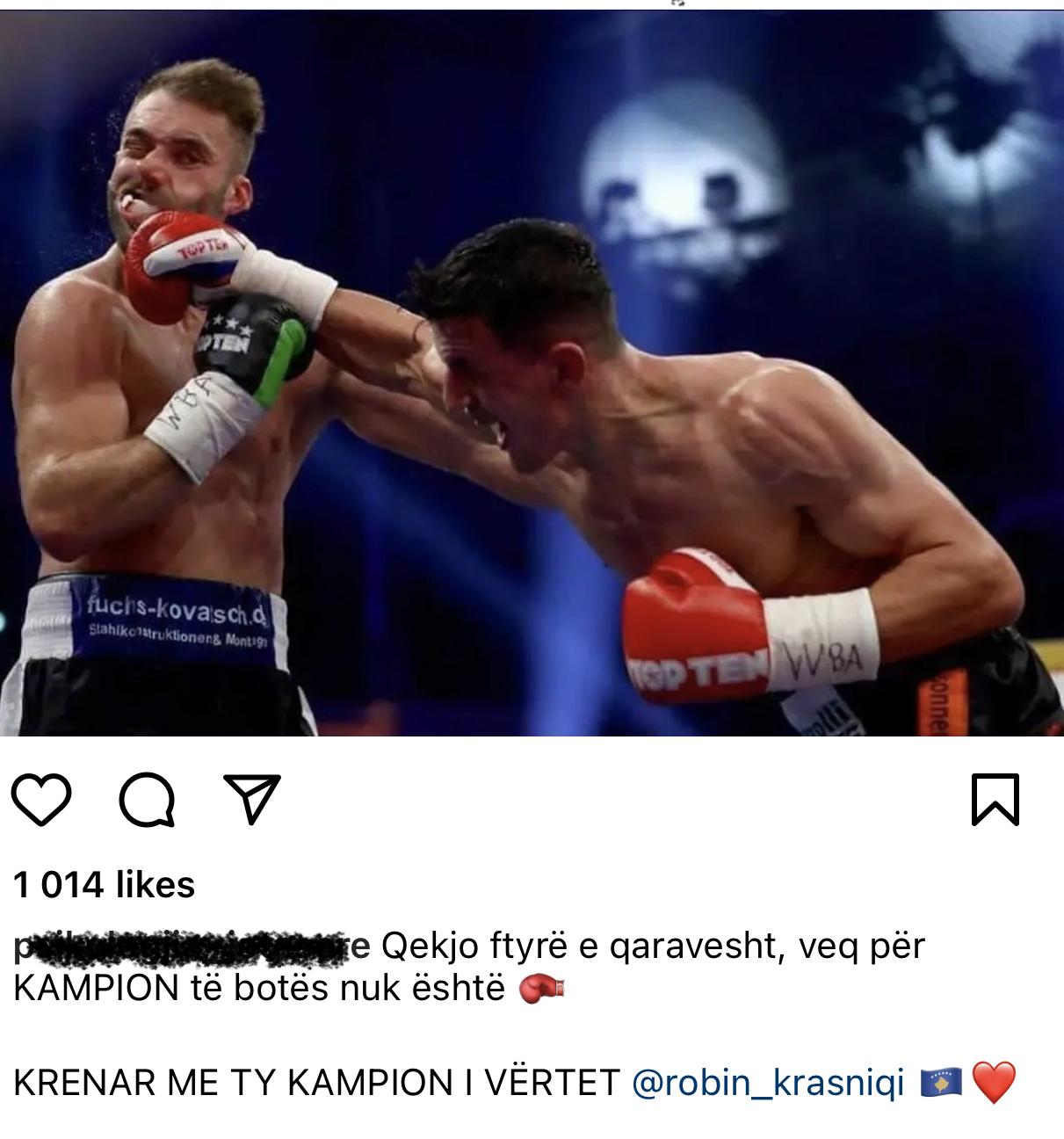The image size is (1064, 1139).
Task: Click the red heart emoji ending the caption
Action: (995, 1082)
